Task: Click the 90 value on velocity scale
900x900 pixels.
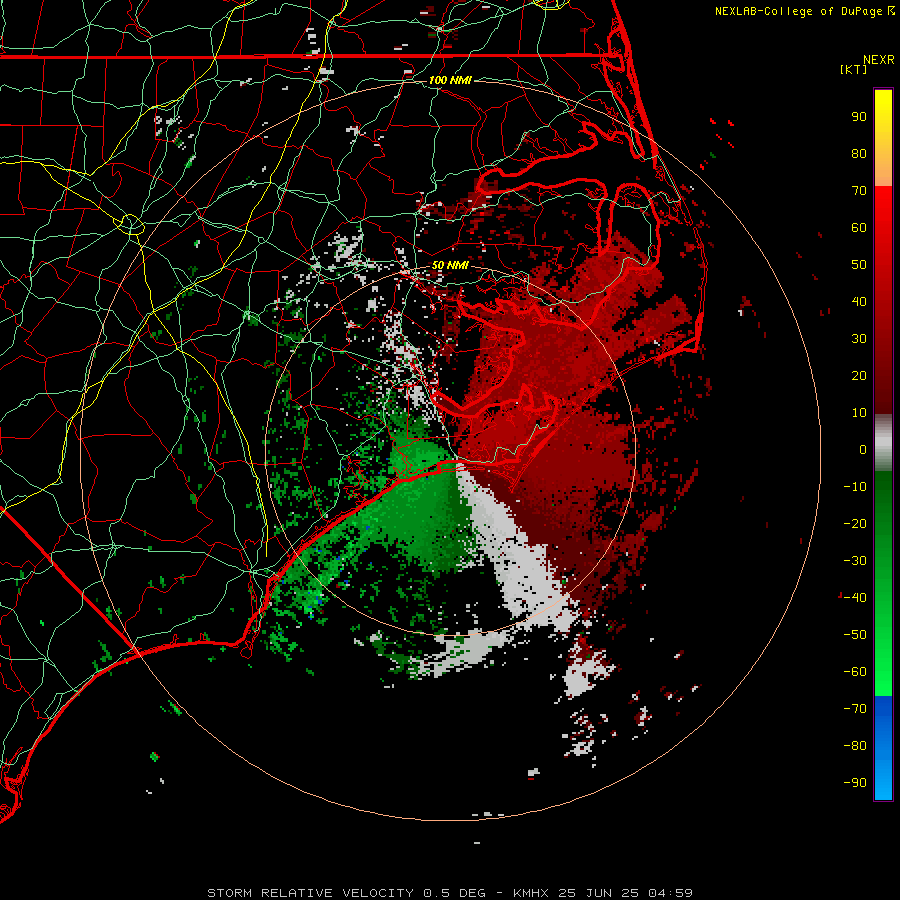Action: 859,117
